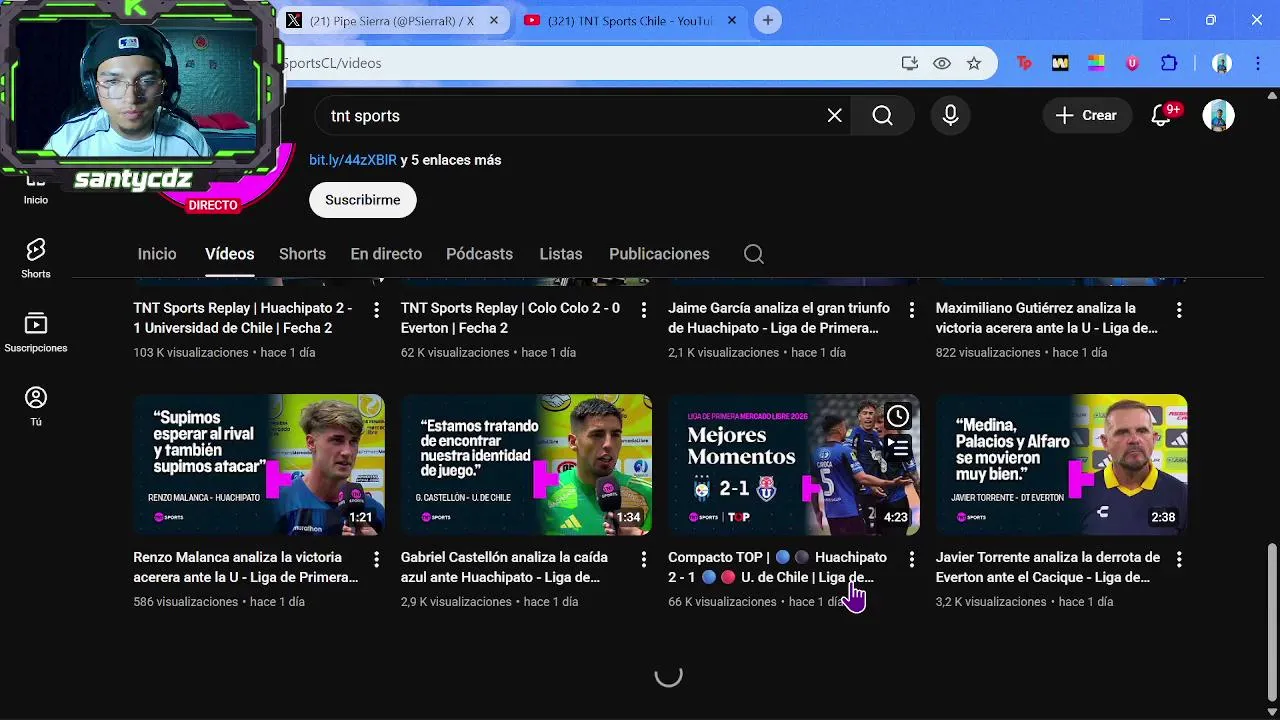The height and width of the screenshot is (720, 1280).
Task: Open the rainbow stripes browser extension
Action: [x=1096, y=63]
